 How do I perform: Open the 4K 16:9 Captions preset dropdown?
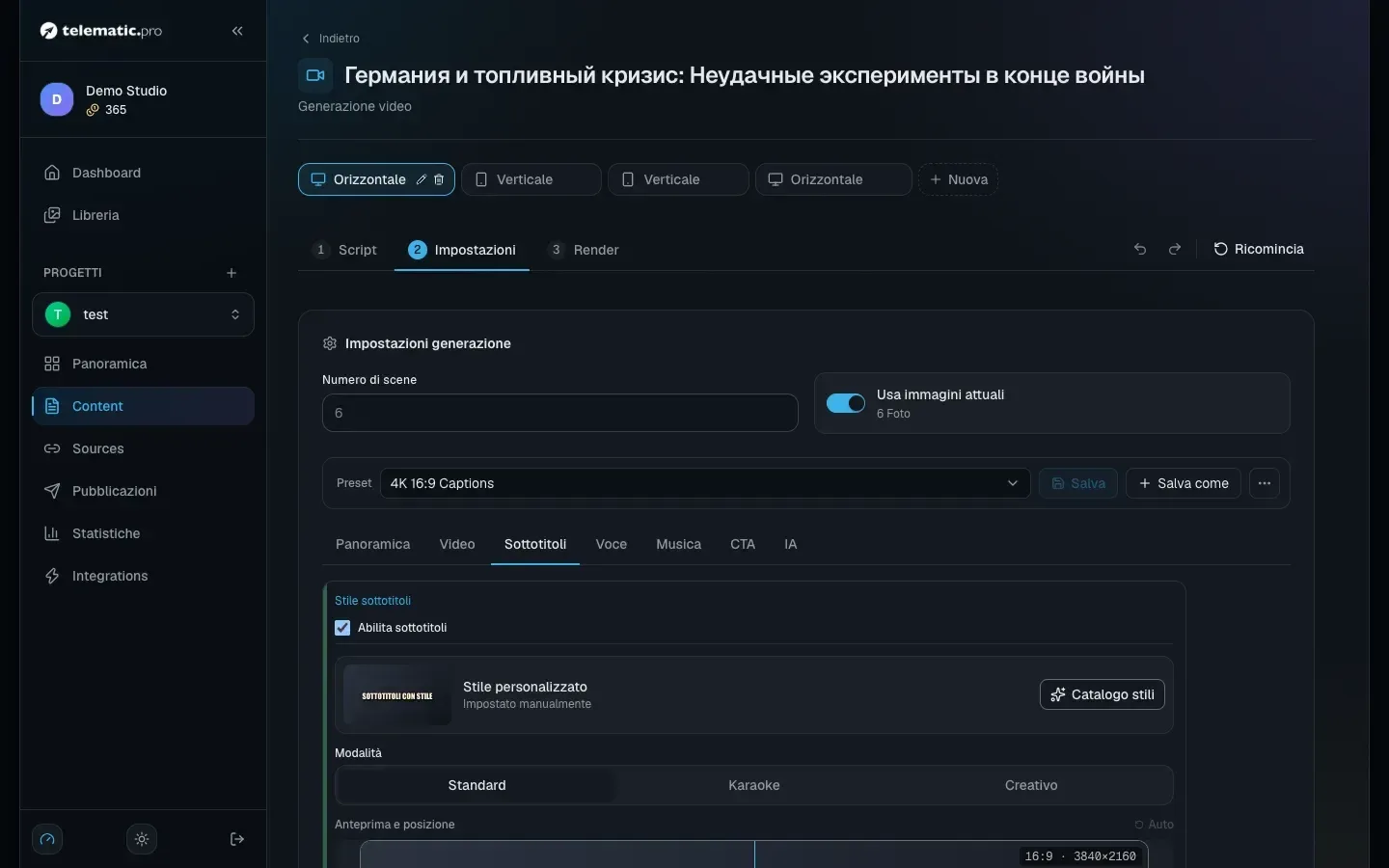(x=705, y=483)
